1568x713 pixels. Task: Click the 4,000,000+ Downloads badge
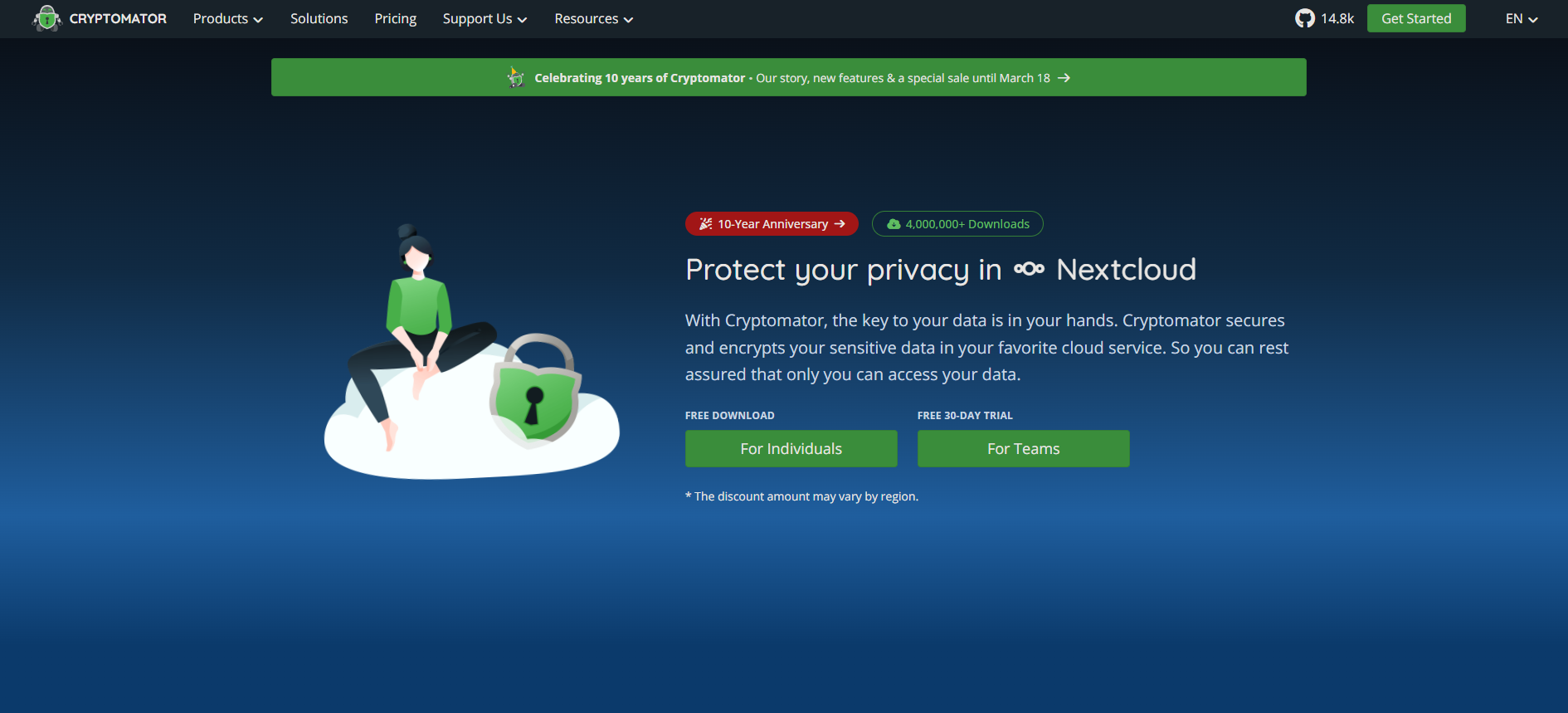(x=957, y=224)
